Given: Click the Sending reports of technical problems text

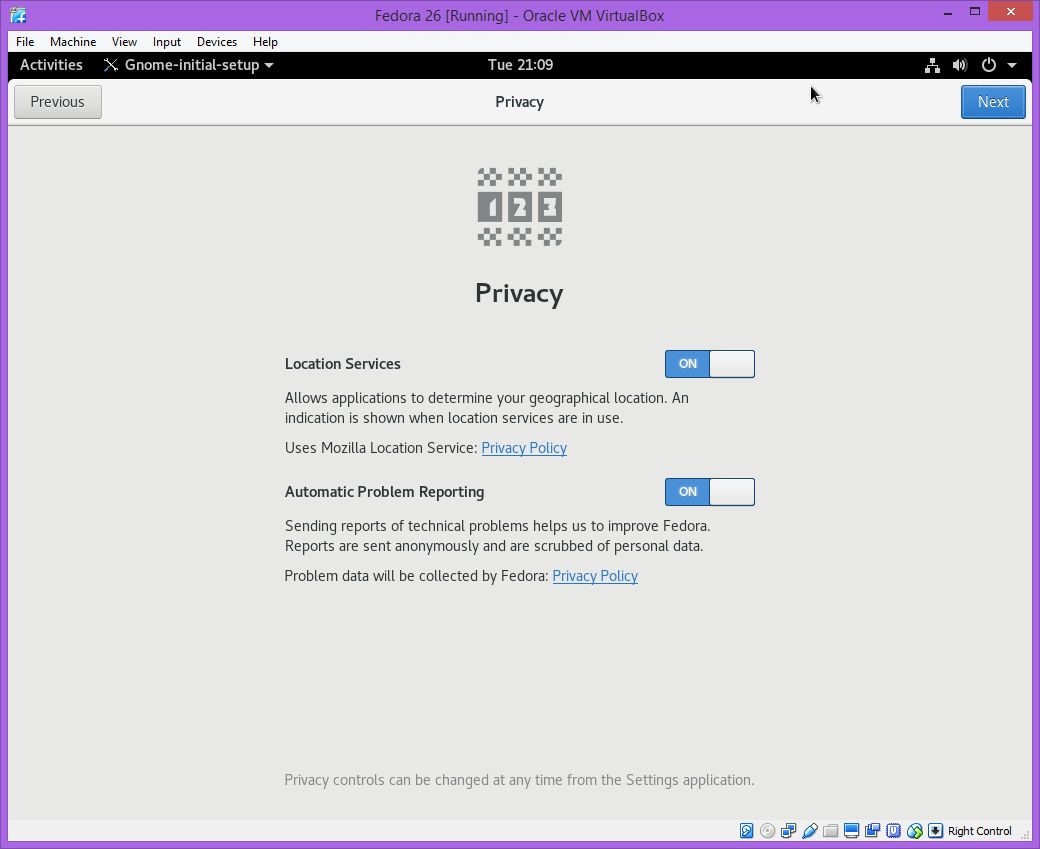Looking at the screenshot, I should 497,536.
